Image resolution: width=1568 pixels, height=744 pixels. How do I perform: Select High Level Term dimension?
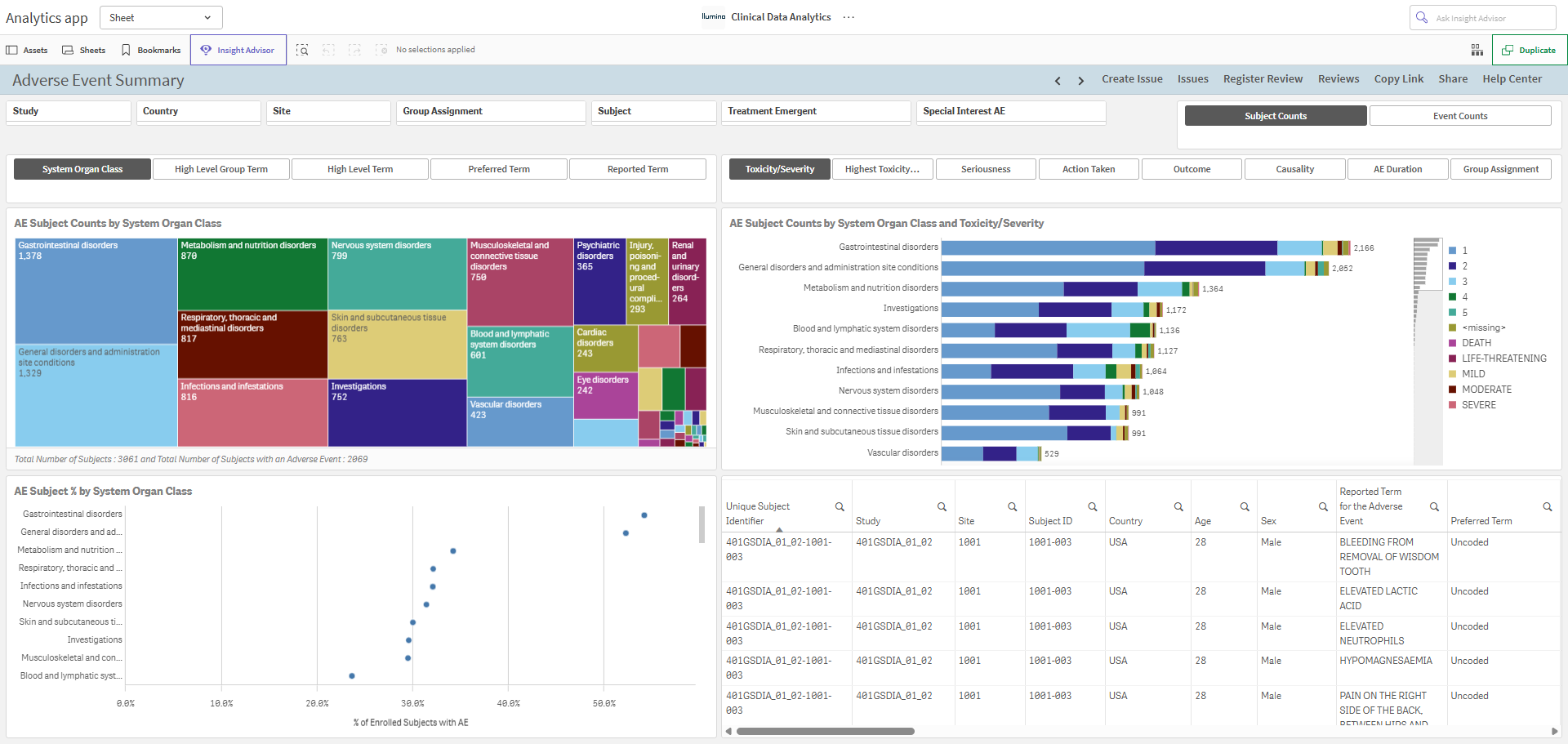click(x=360, y=169)
